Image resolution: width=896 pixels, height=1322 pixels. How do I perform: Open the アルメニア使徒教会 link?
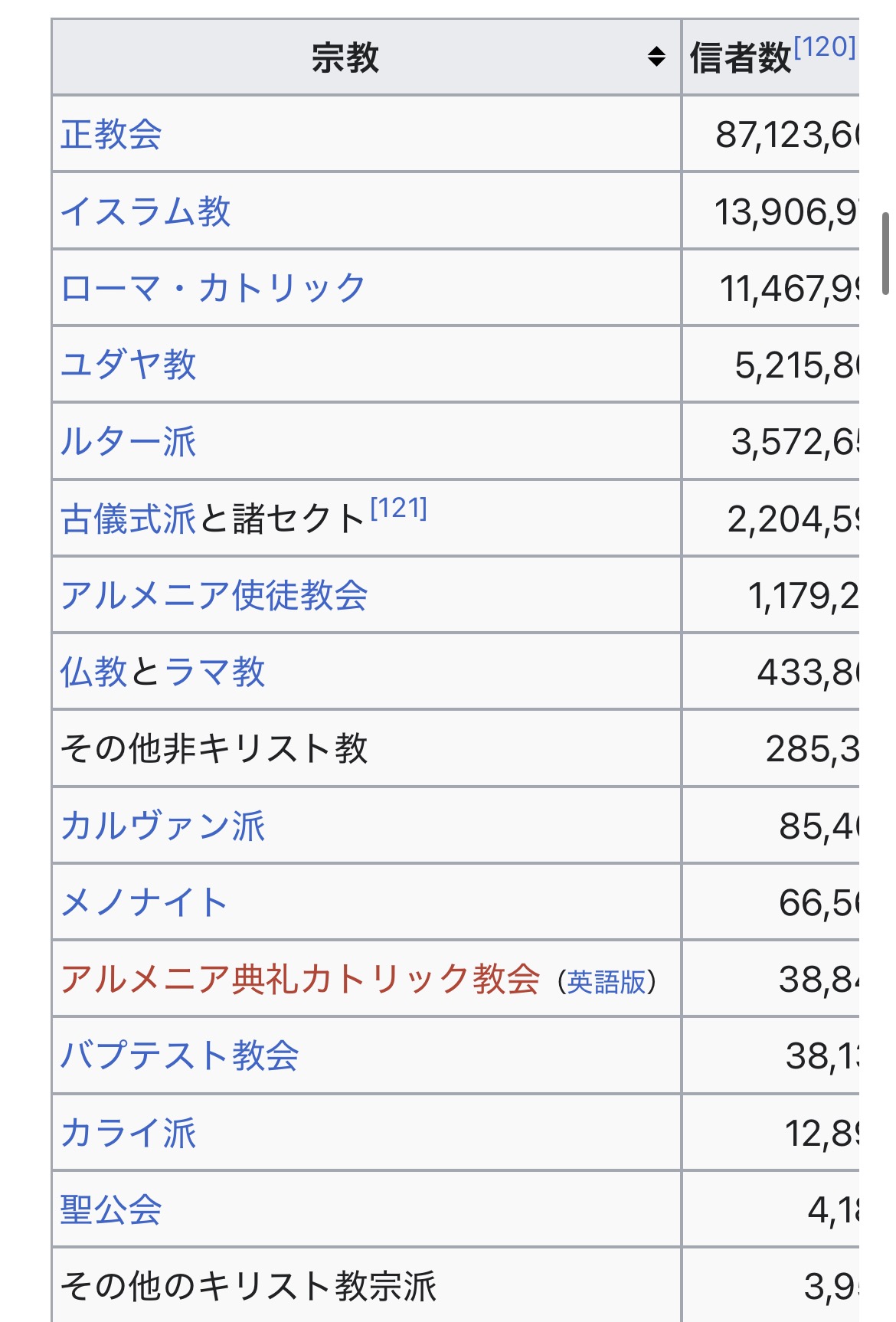click(214, 595)
